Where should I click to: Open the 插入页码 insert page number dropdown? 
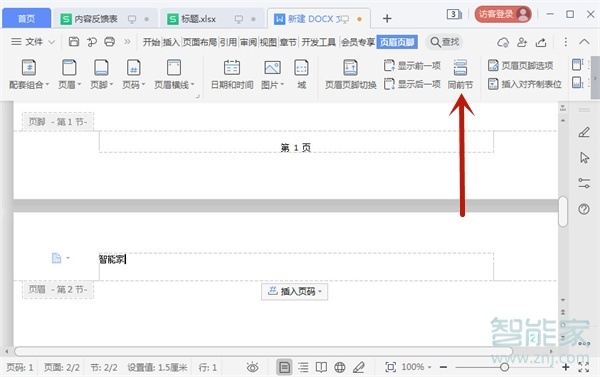(295, 292)
